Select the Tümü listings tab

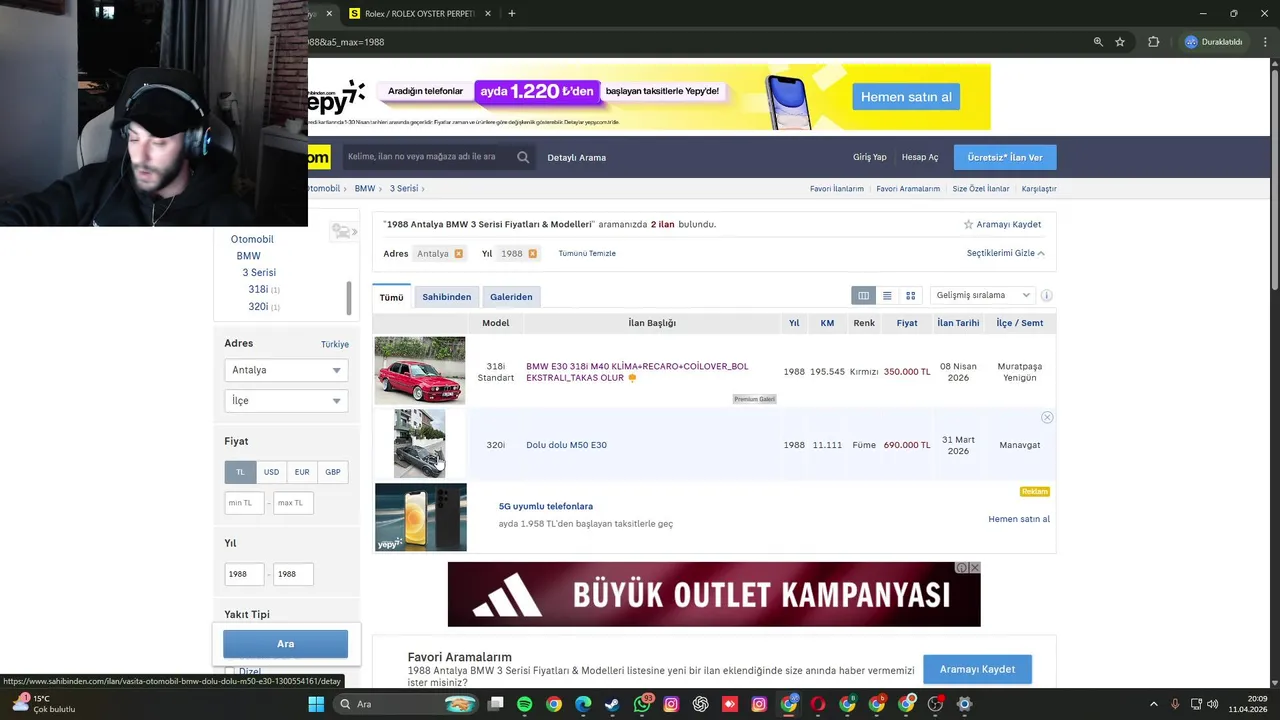pos(392,297)
